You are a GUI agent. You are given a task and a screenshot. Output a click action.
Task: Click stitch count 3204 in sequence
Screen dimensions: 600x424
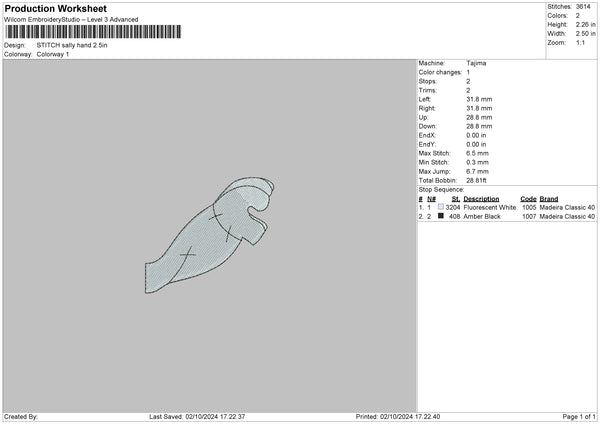point(453,207)
